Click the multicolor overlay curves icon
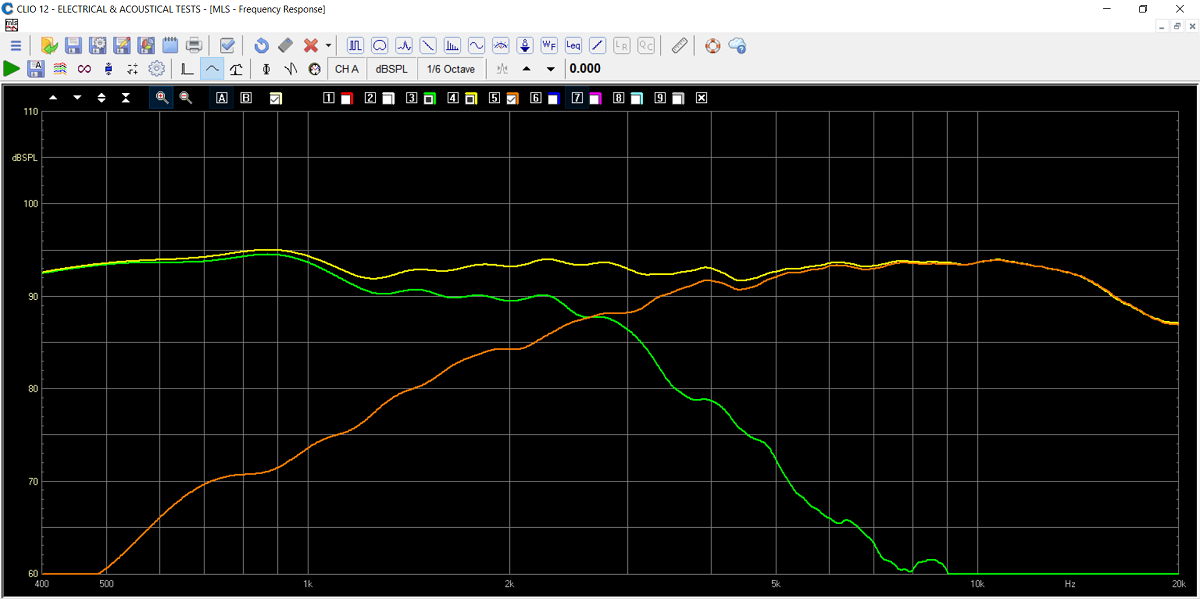This screenshot has width=1200, height=599. 60,69
